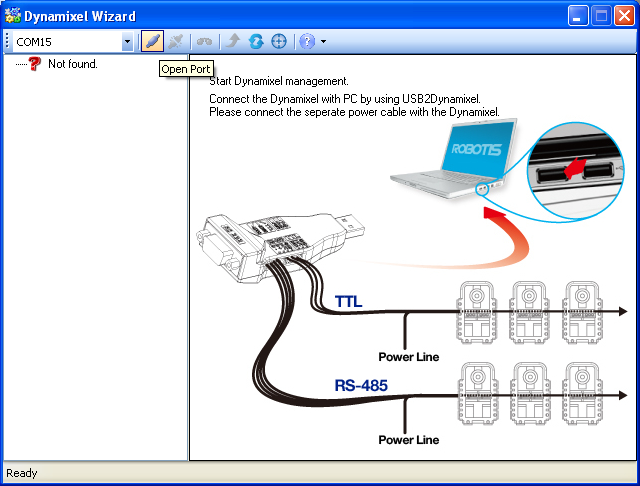The width and height of the screenshot is (640, 486).
Task: Click the blue question mark help icon
Action: click(307, 41)
